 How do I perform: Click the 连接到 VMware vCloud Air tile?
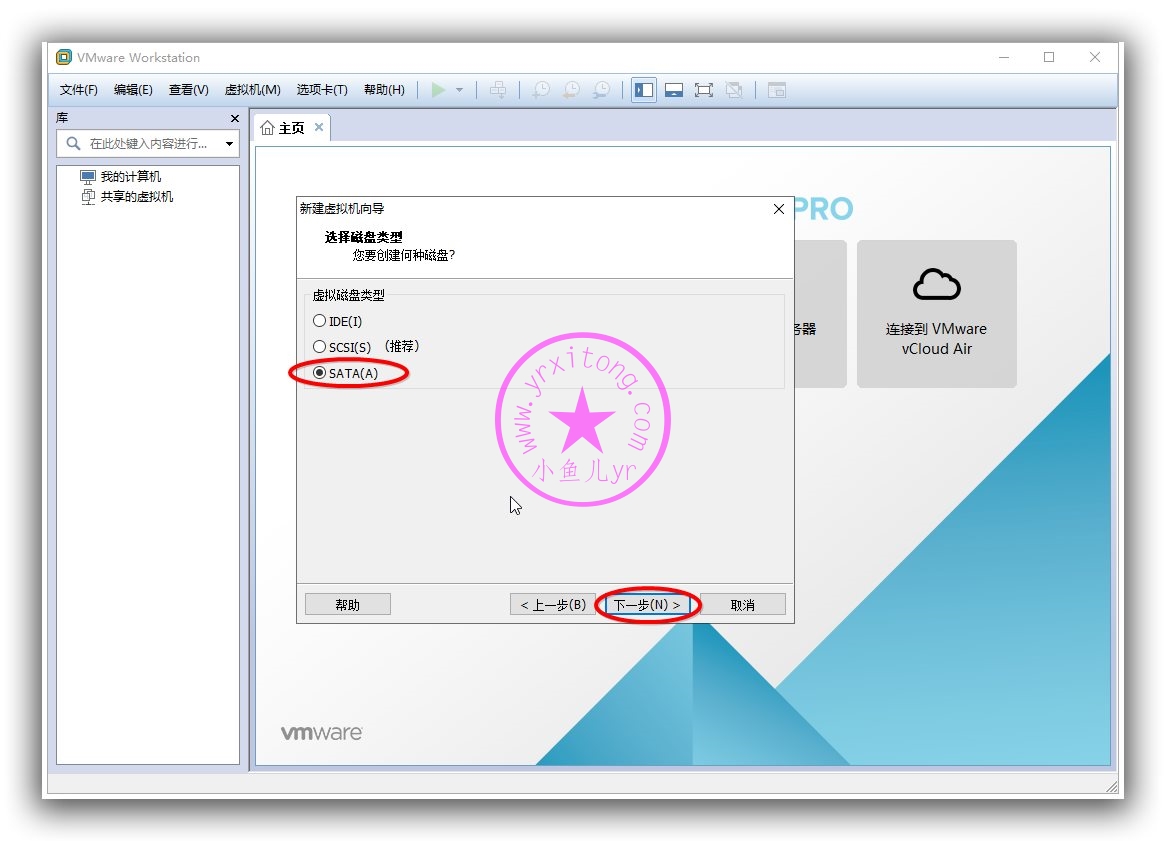point(936,314)
